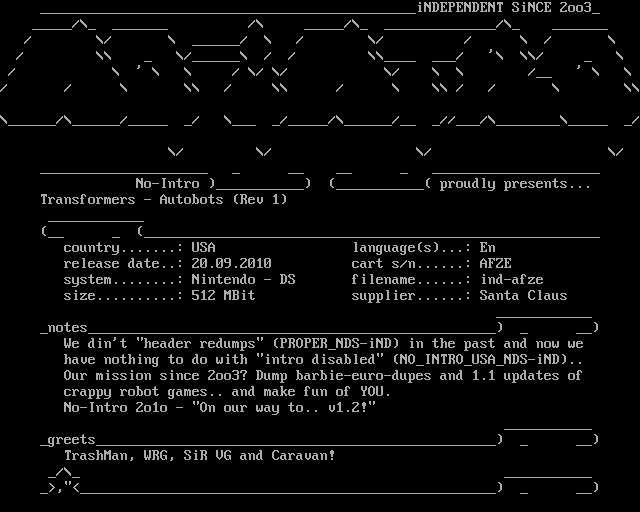Click the 'system........:' field label
640x512 pixels.
tap(123, 280)
